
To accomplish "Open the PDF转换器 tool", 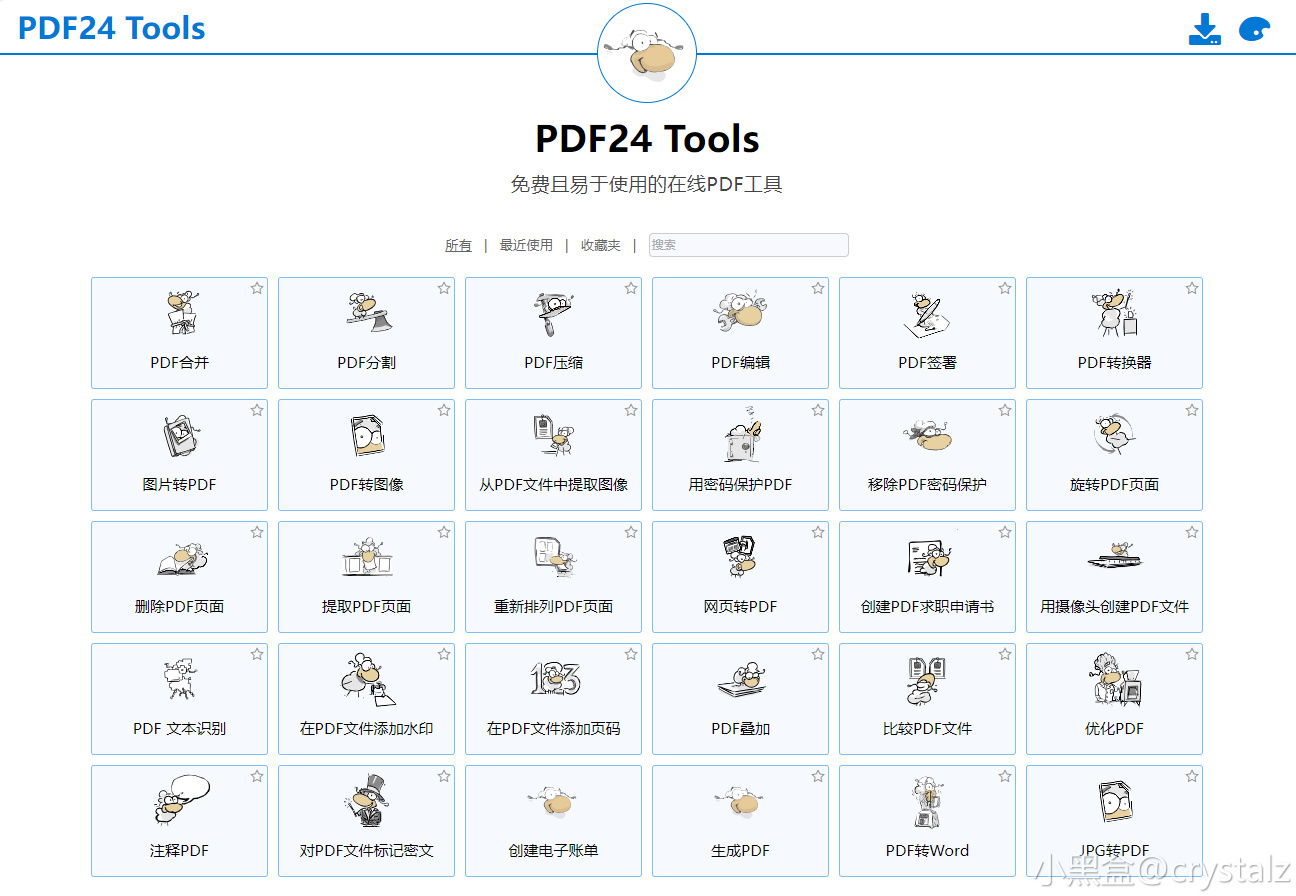I will pyautogui.click(x=1114, y=333).
